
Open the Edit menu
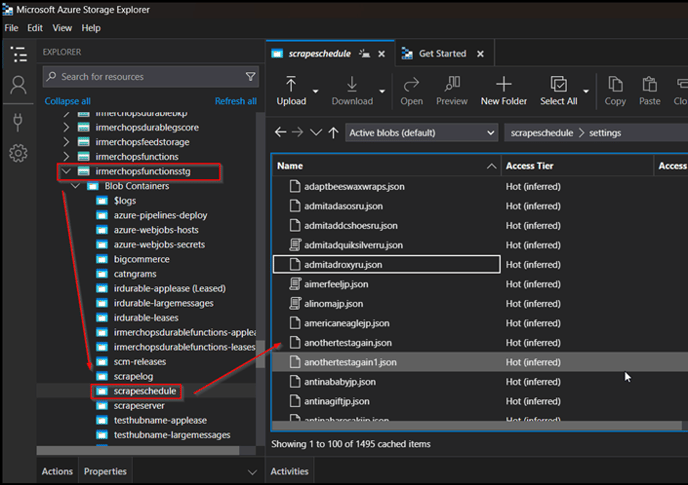[x=35, y=28]
